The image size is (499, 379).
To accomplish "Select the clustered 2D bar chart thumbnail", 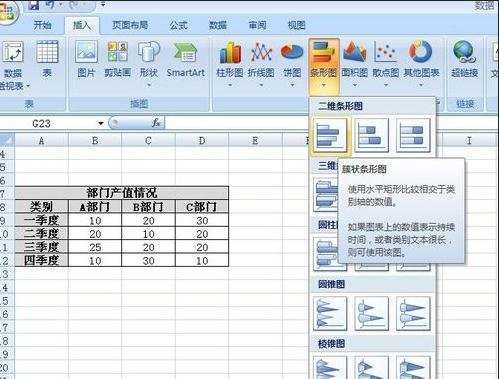I will click(330, 135).
